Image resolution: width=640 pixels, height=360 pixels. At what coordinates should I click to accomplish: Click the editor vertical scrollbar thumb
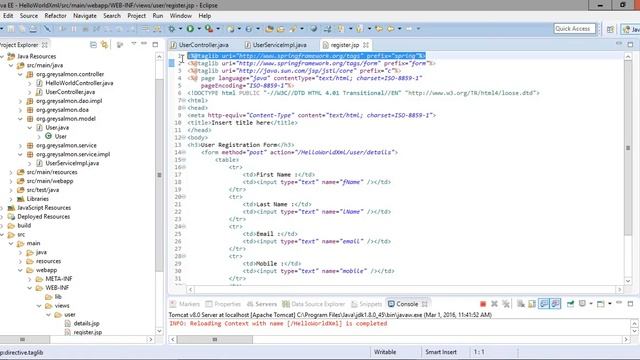[628, 148]
